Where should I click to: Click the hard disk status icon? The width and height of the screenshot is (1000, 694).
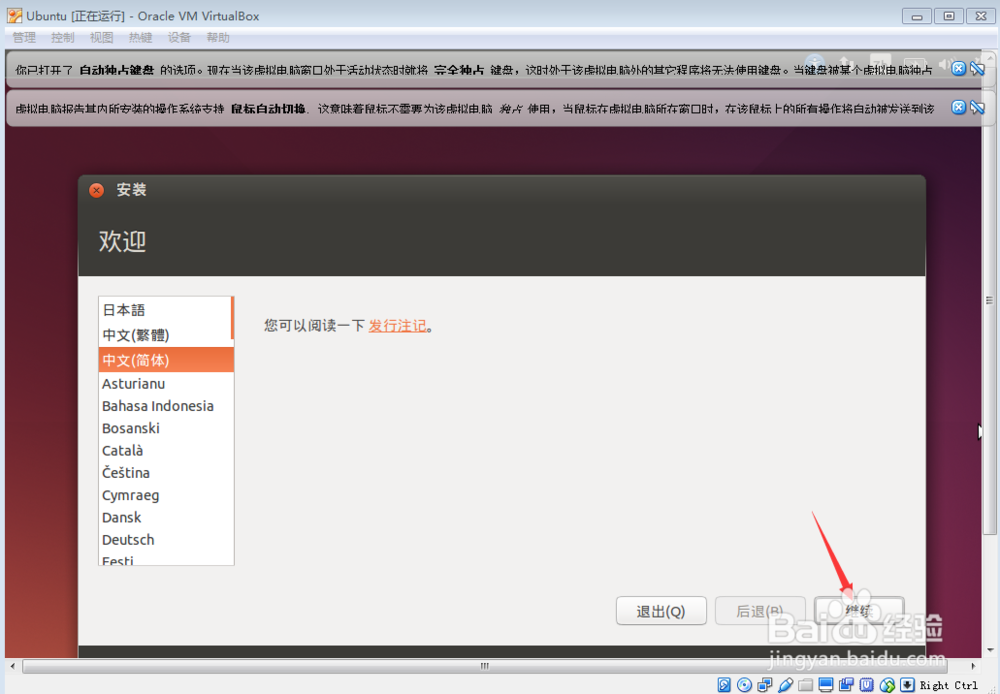pos(724,684)
